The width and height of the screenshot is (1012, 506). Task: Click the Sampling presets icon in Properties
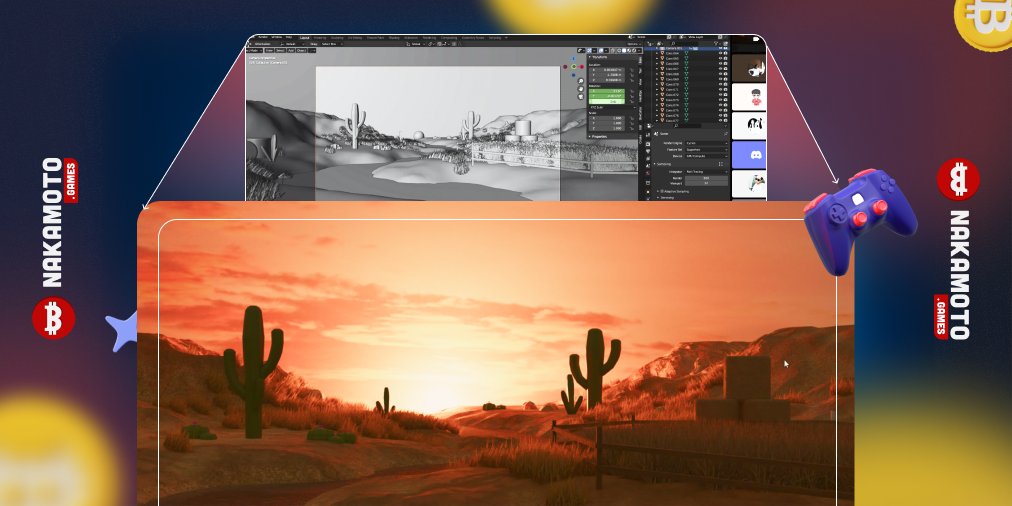point(721,164)
